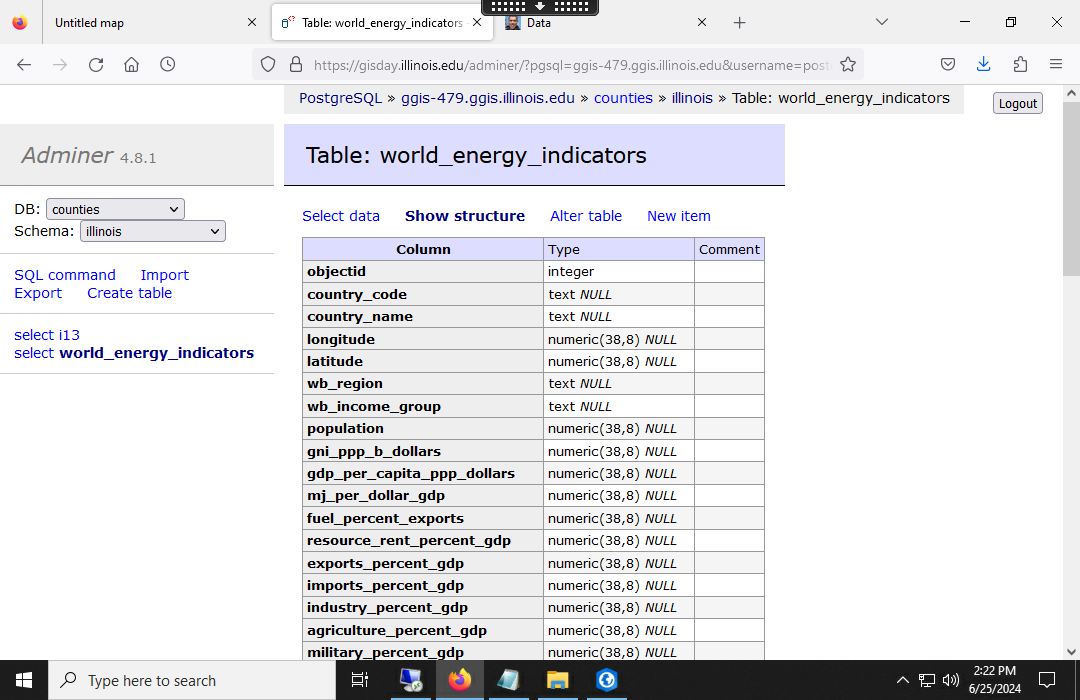
Task: Open new browser tab plus button
Action: (740, 22)
